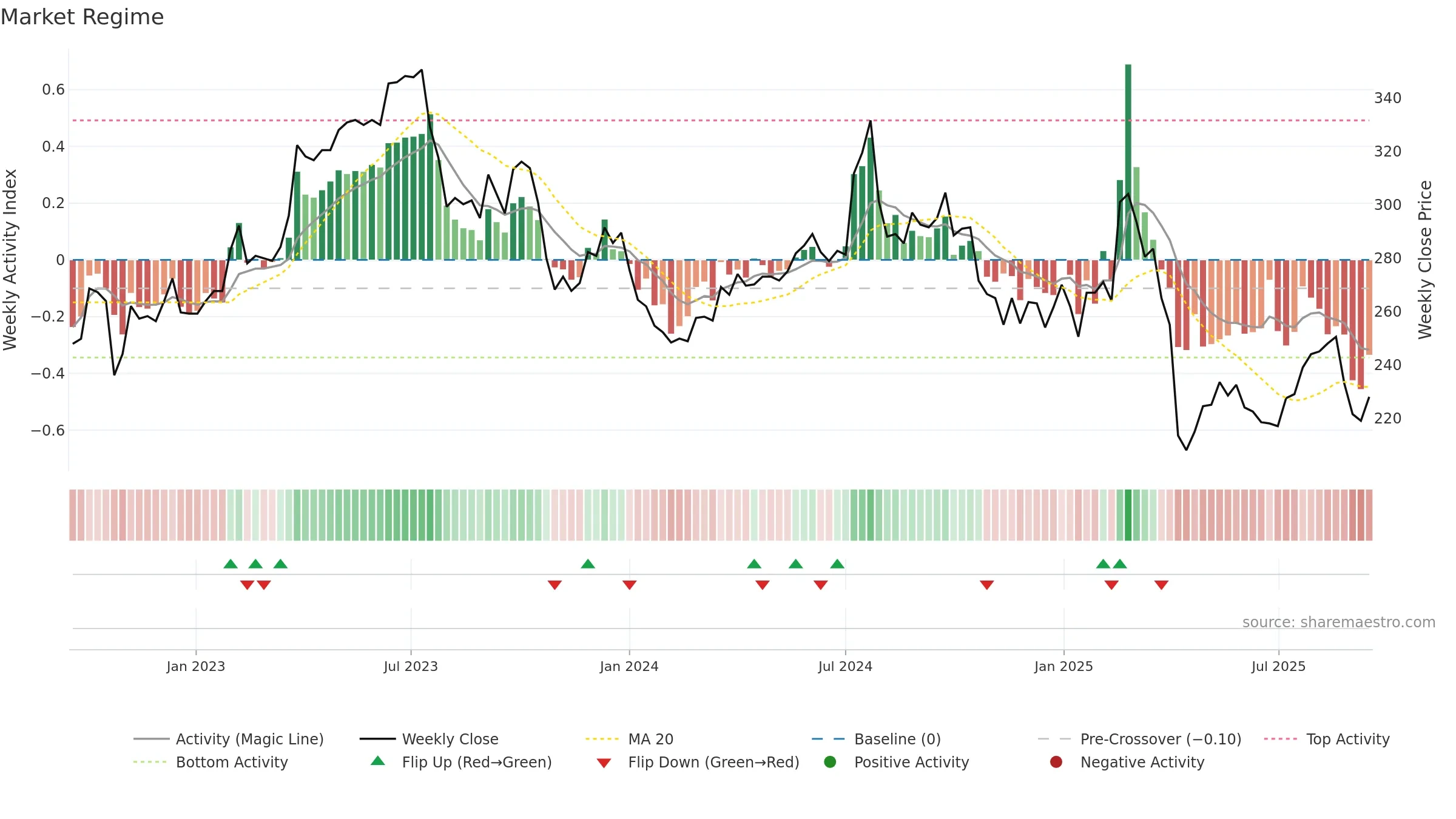Click the Jul 2025 x-axis label
Screen dimensions: 1456x819
coord(1278,666)
